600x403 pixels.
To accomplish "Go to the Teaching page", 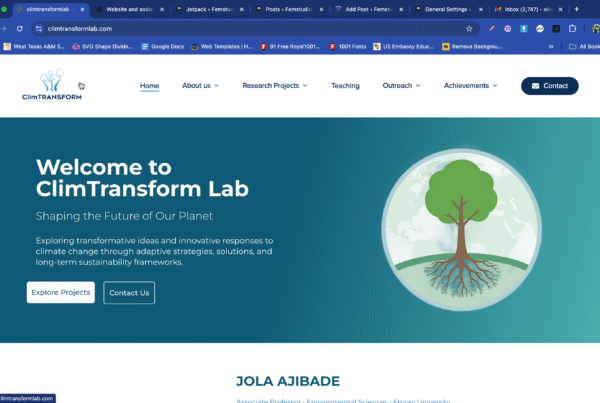I will (x=345, y=86).
